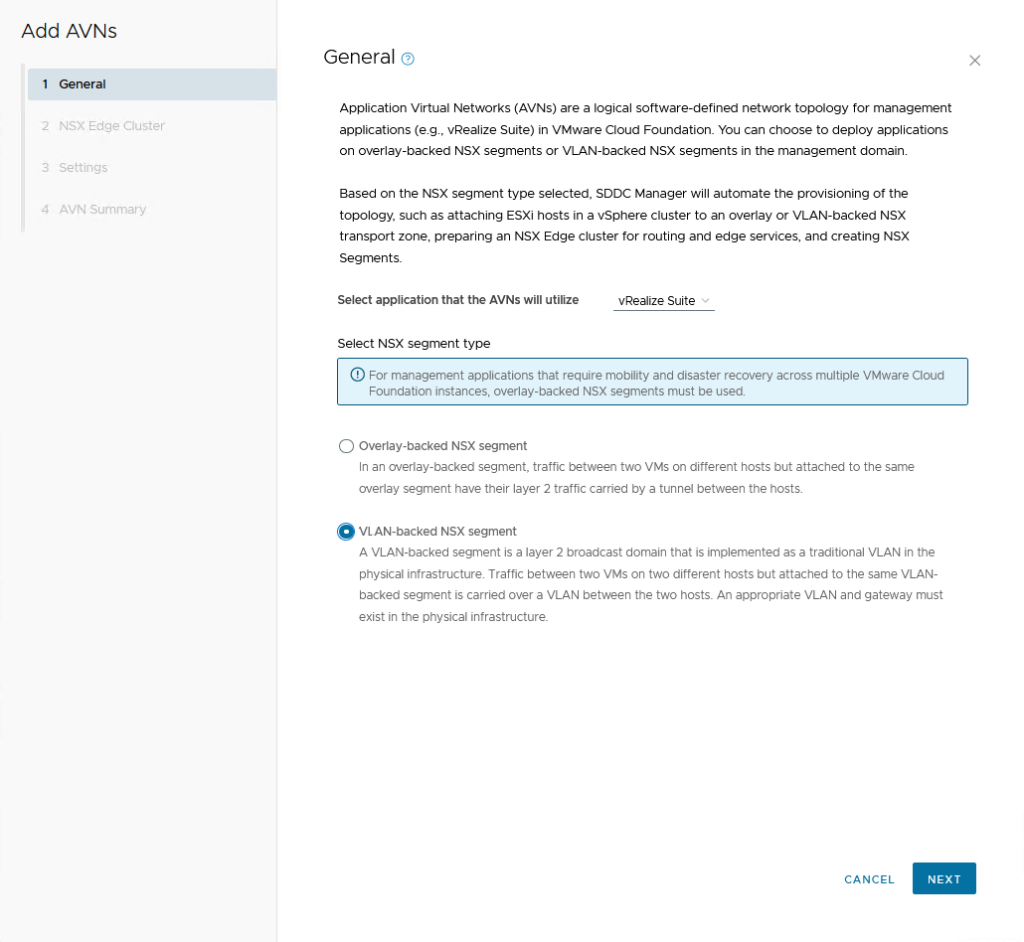Image resolution: width=1024 pixels, height=942 pixels.
Task: Open the vRealize Suite application dropdown
Action: (x=663, y=300)
